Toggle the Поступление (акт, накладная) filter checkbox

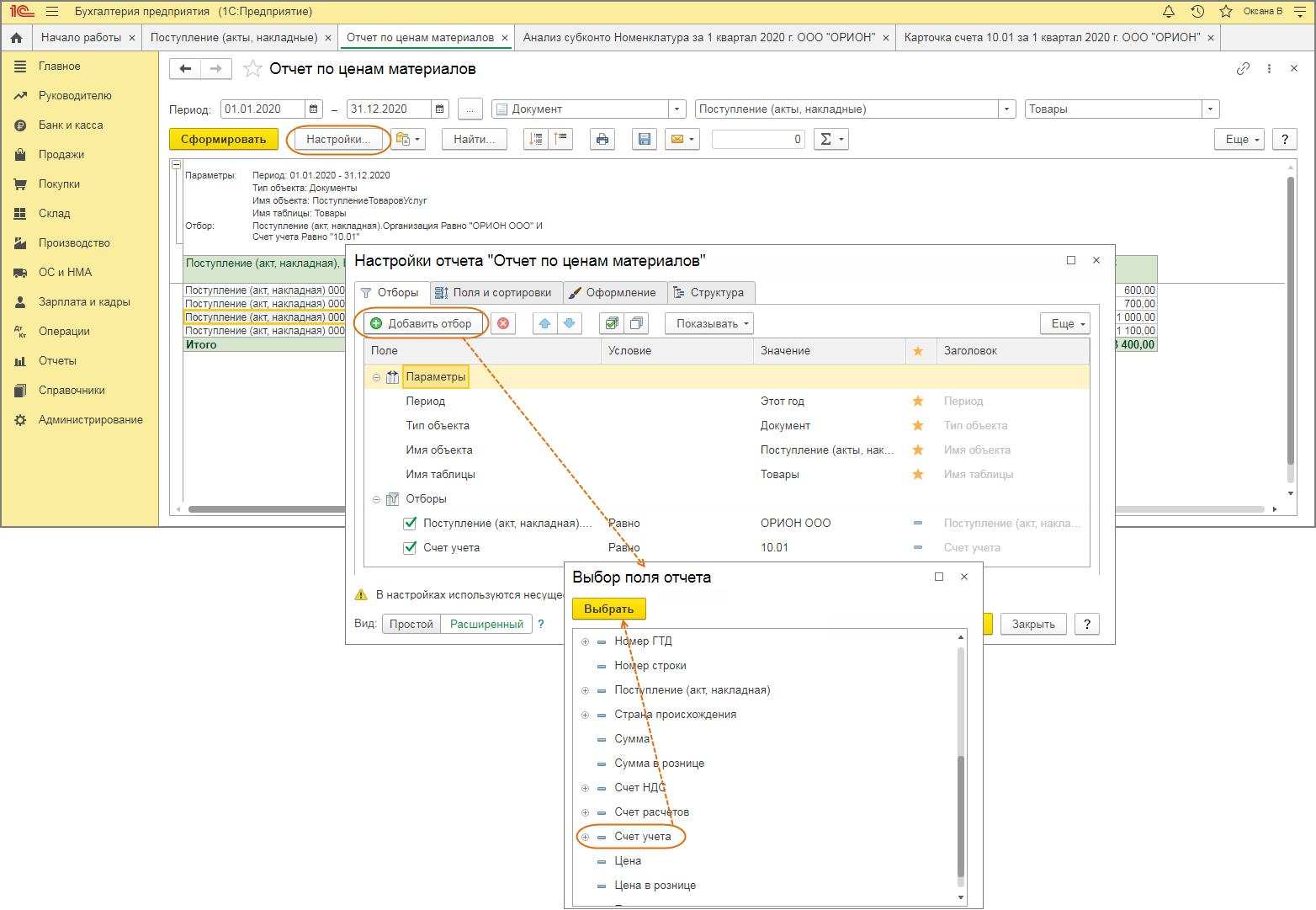[411, 524]
